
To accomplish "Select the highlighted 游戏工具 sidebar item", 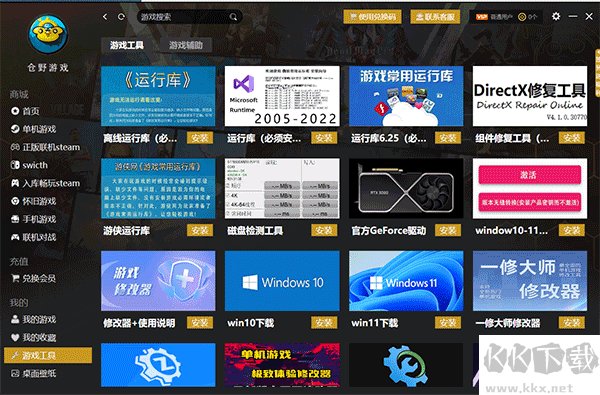I will point(48,355).
